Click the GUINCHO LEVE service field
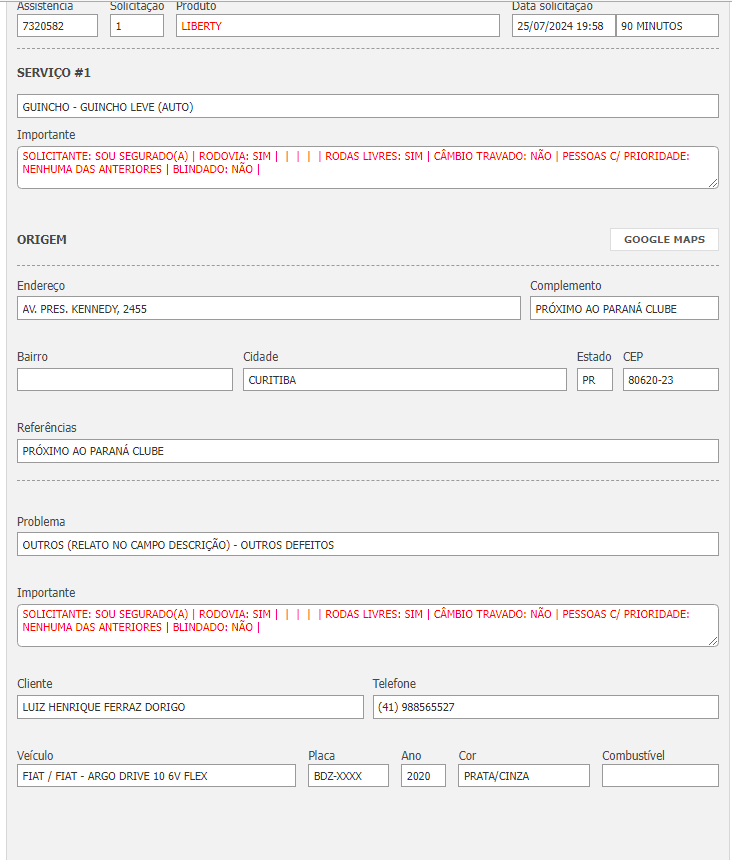Viewport: 732px width, 860px height. tap(367, 106)
